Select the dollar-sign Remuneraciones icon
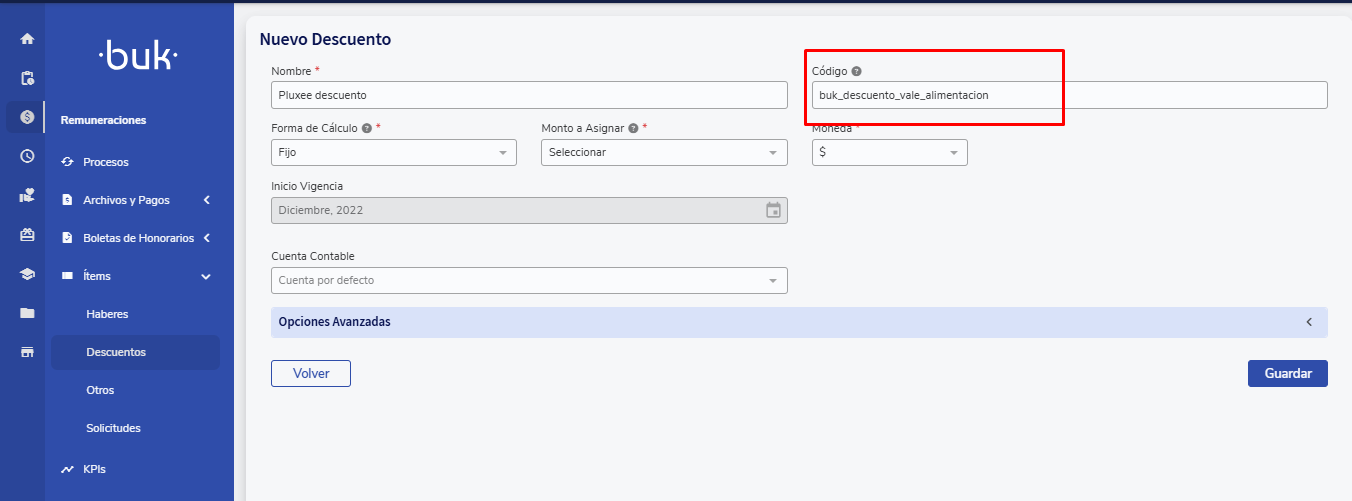1352x501 pixels. pyautogui.click(x=27, y=117)
